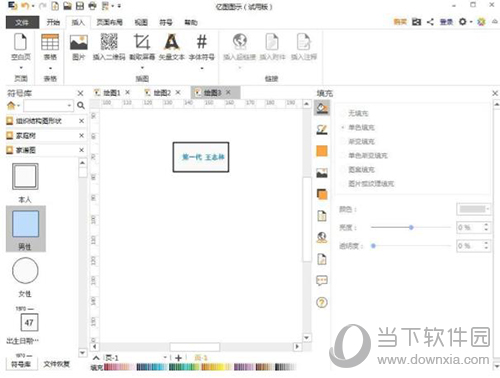Open the Picture panel icon in right sidebar

coord(322,173)
